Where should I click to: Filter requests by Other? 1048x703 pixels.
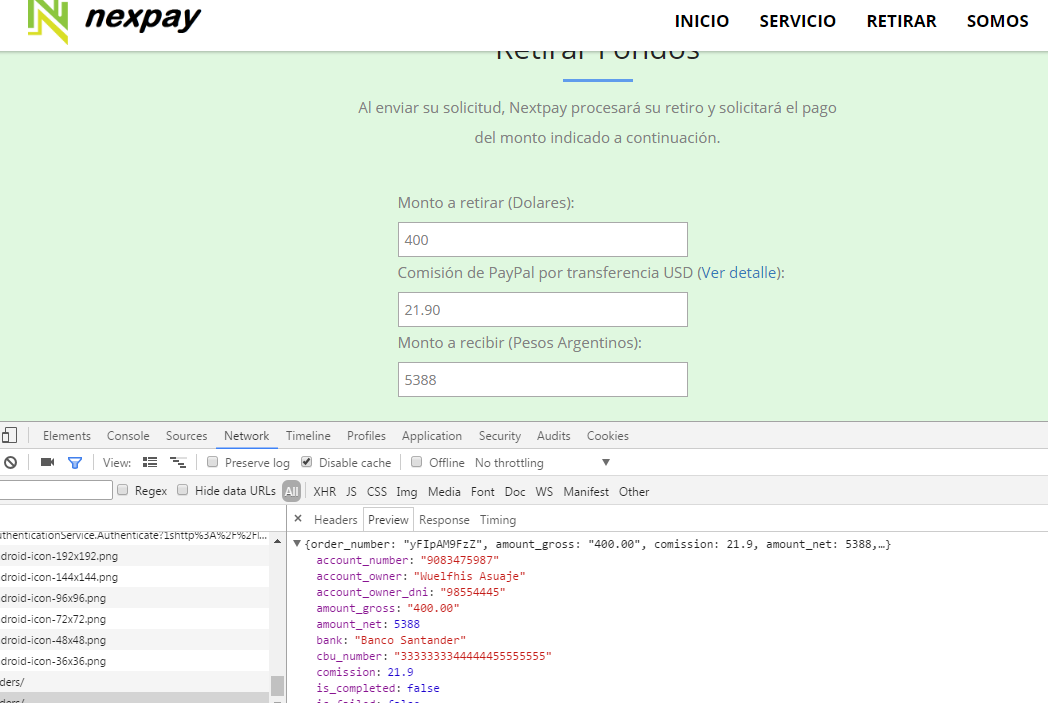coord(634,492)
